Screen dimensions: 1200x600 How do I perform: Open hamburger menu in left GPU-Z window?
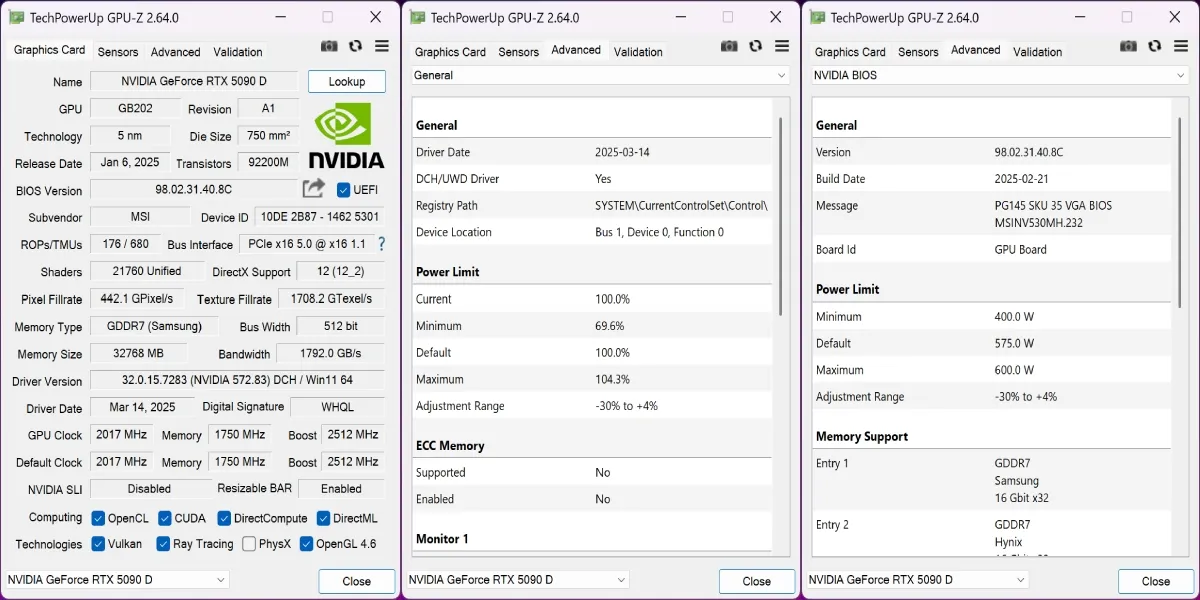[x=382, y=46]
